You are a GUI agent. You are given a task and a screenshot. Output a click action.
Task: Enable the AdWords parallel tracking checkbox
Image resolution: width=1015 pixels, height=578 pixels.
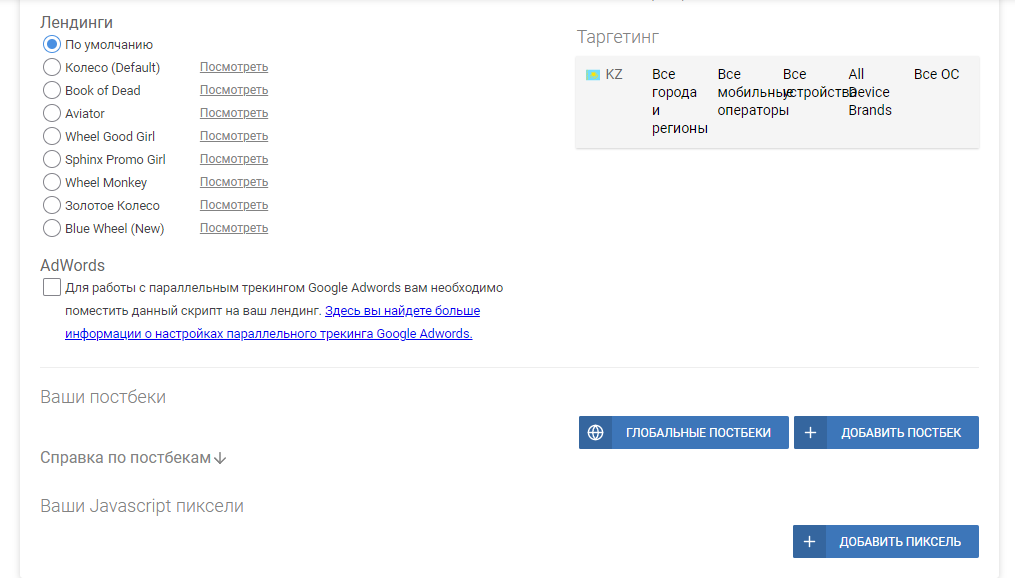(52, 288)
